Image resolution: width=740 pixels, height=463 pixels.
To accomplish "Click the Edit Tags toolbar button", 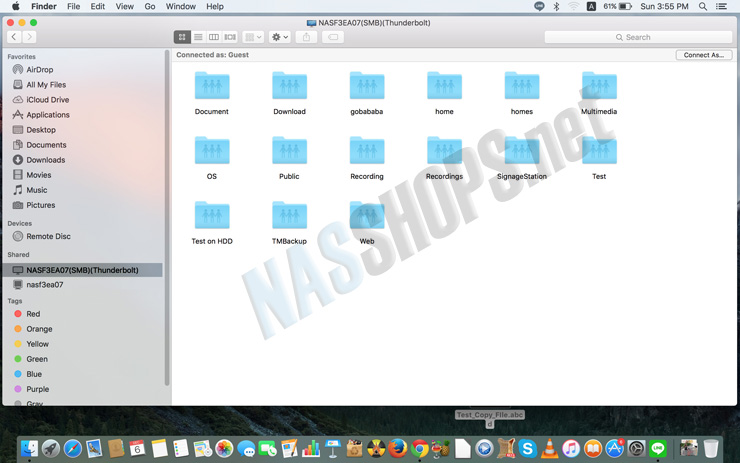I will [x=333, y=37].
